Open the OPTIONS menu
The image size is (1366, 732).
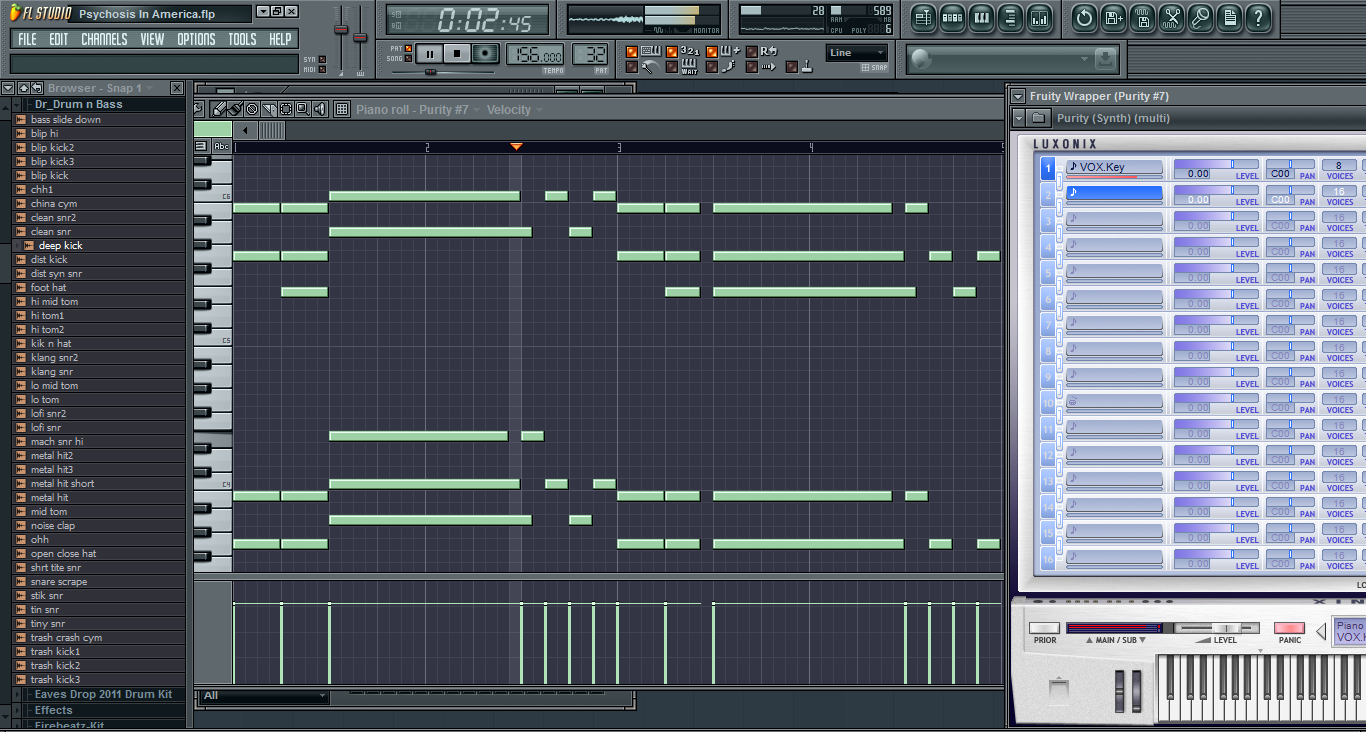click(x=196, y=39)
